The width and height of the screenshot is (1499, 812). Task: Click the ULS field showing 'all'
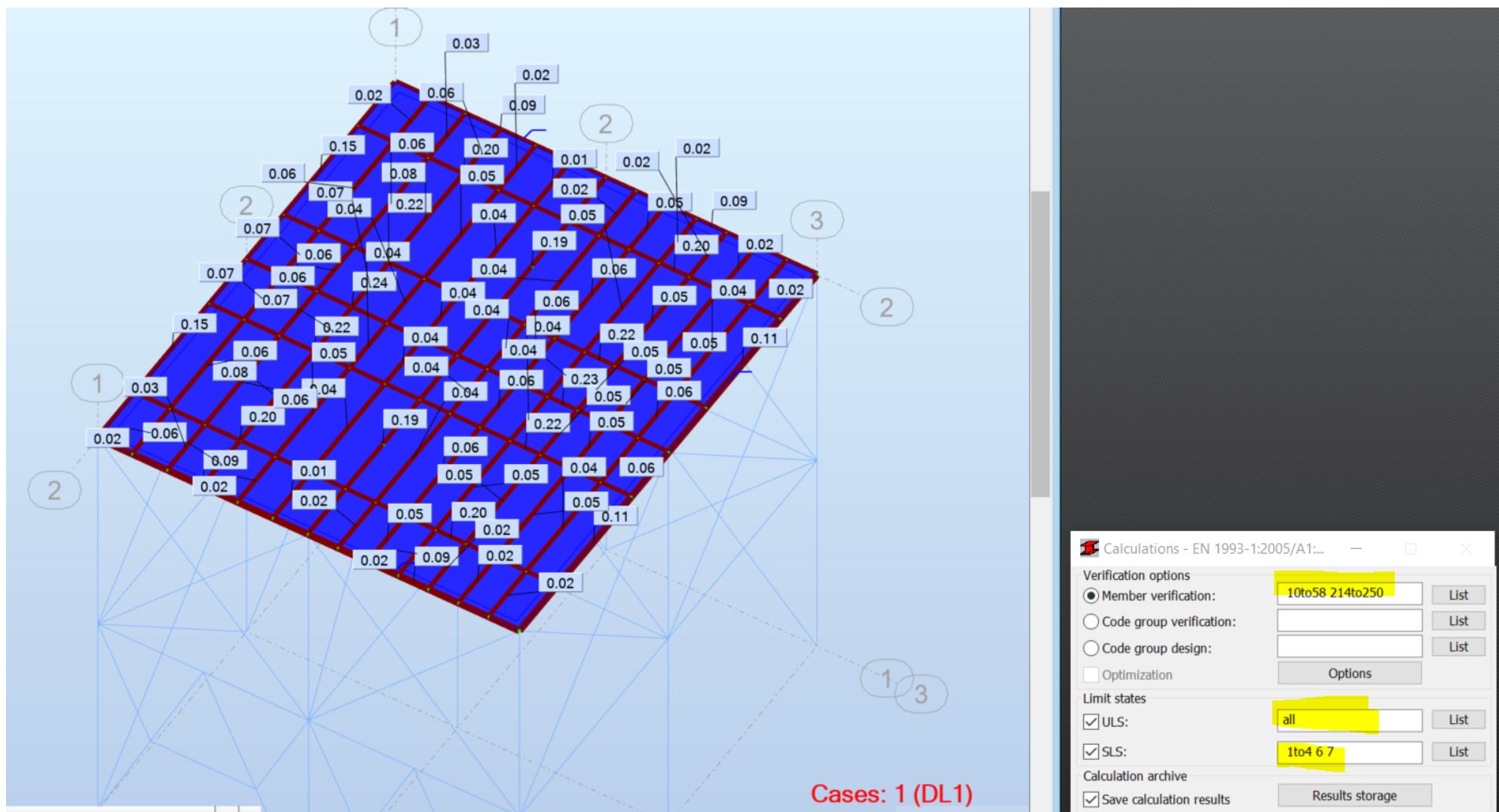[1349, 721]
